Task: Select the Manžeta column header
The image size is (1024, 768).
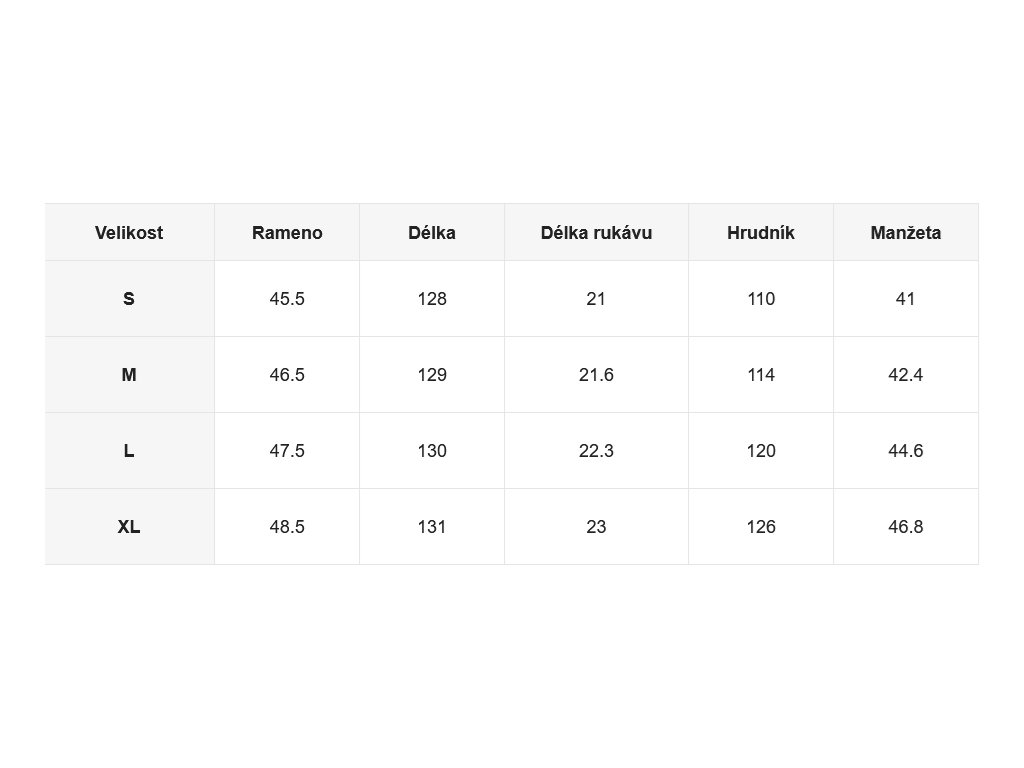Action: 906,232
